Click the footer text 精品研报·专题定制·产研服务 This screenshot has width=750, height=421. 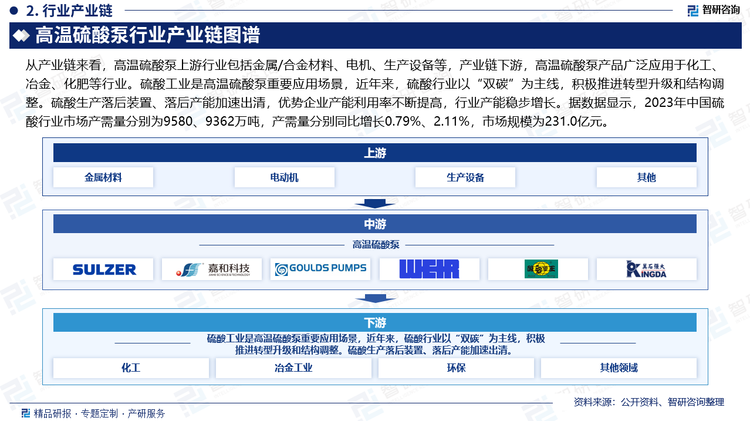[99, 413]
